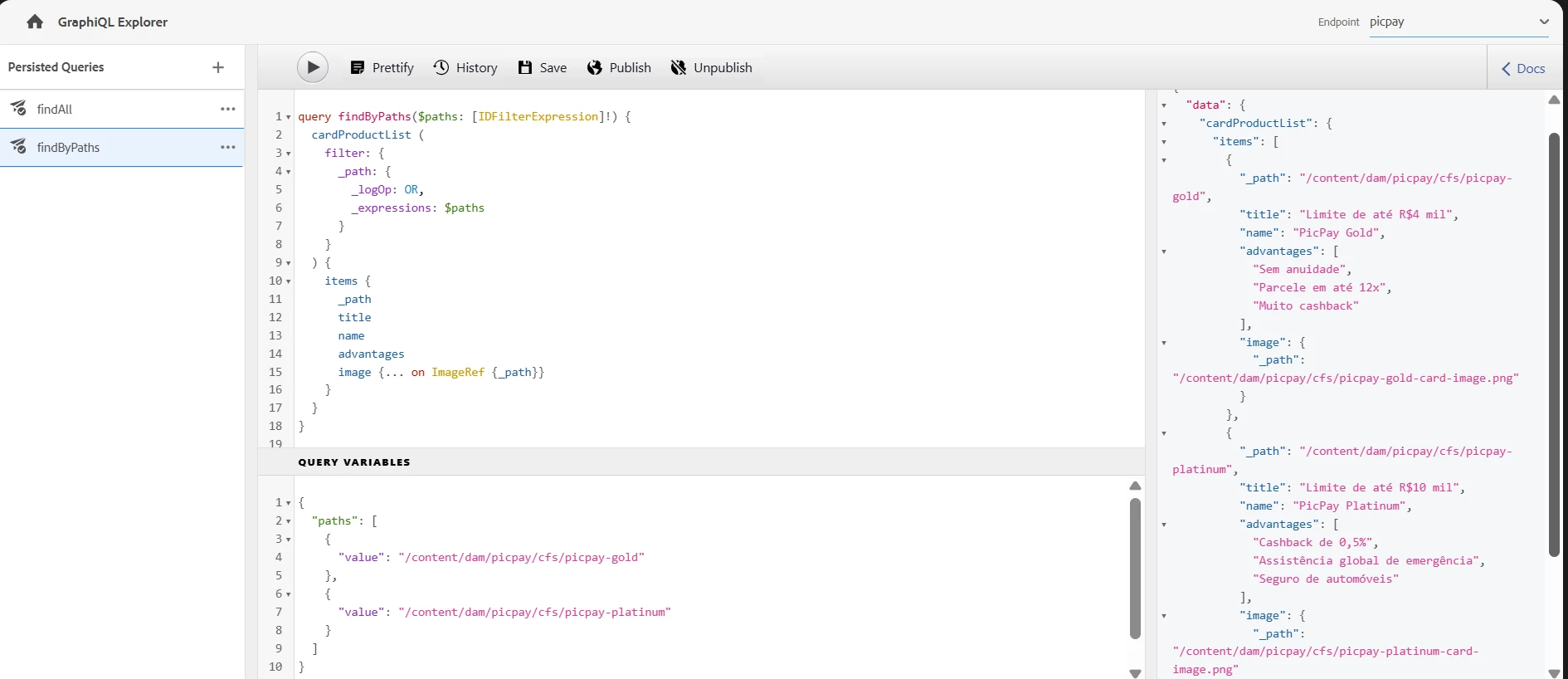Click the picpay-gold-card-image.png path
This screenshot has height=679, width=1568.
pos(1346,378)
